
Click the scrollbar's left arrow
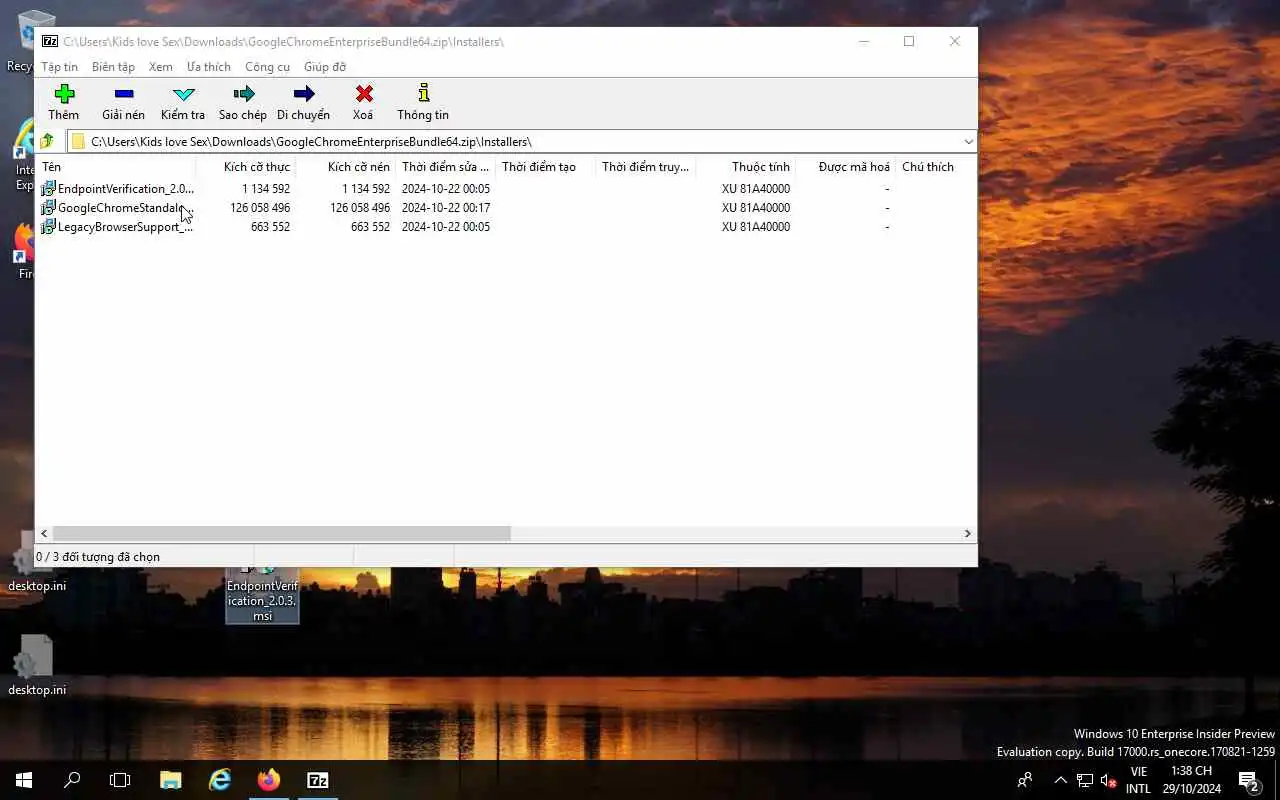point(43,534)
